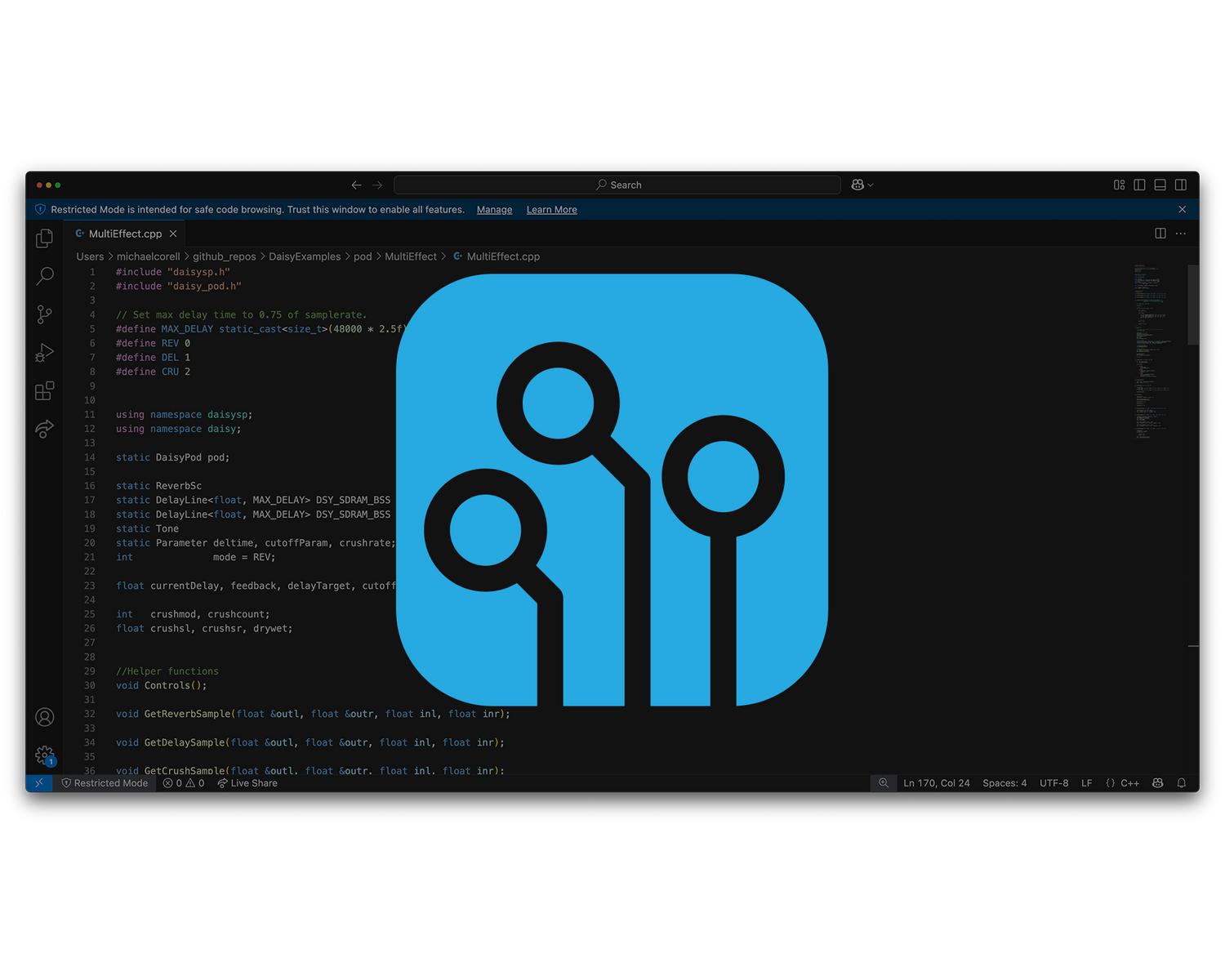Screen dimensions: 1225x980
Task: Dismiss the Restricted Mode banner
Action: (x=1182, y=210)
